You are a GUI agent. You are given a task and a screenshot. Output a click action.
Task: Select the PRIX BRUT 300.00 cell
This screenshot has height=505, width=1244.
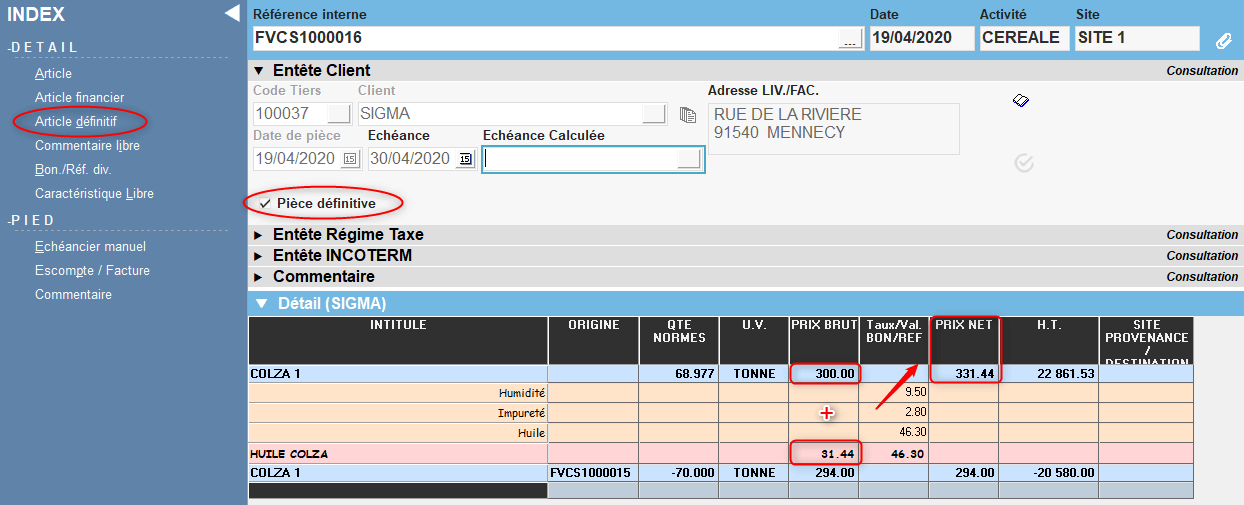point(824,373)
